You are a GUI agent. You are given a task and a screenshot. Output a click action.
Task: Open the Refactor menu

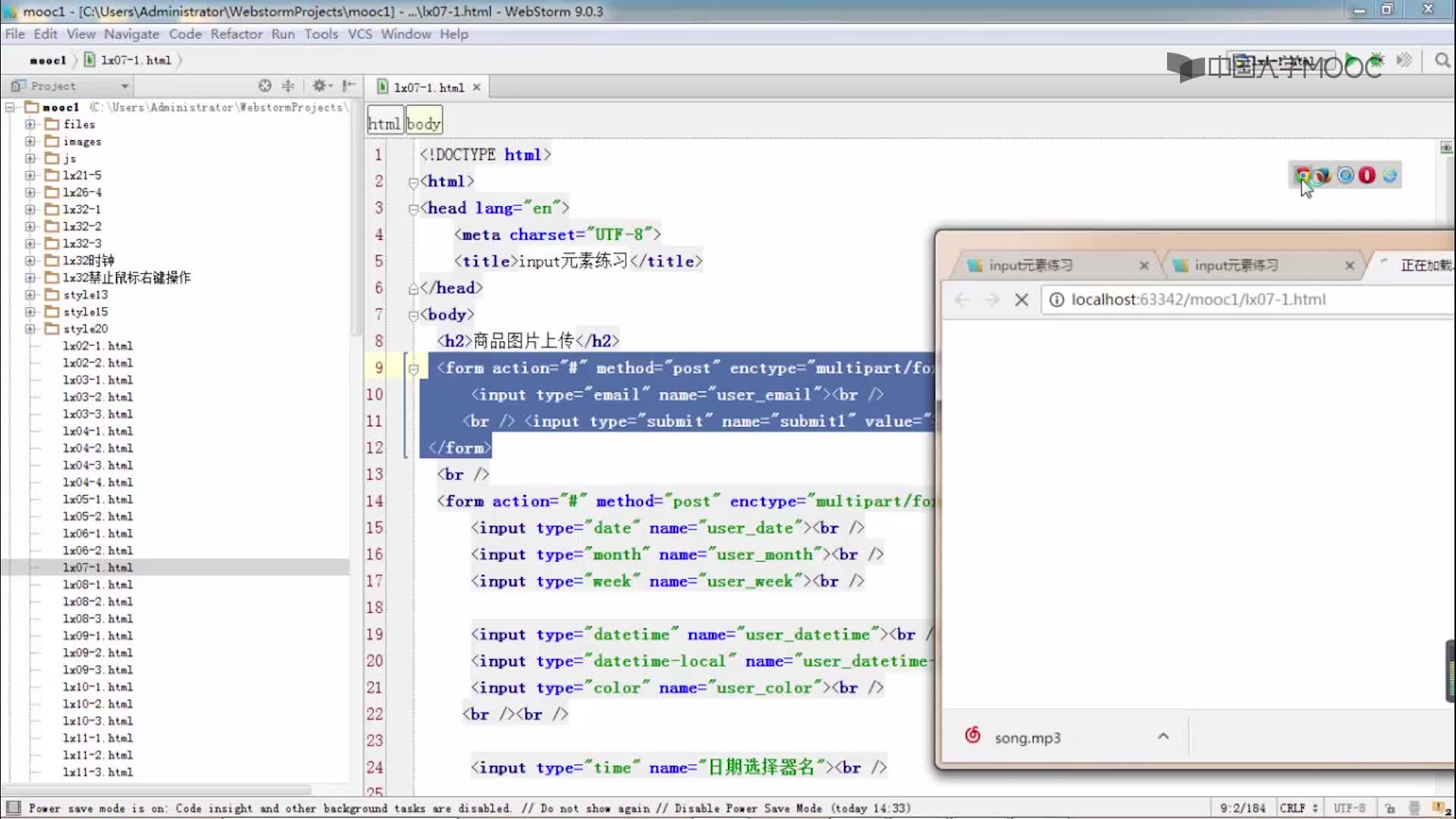236,34
